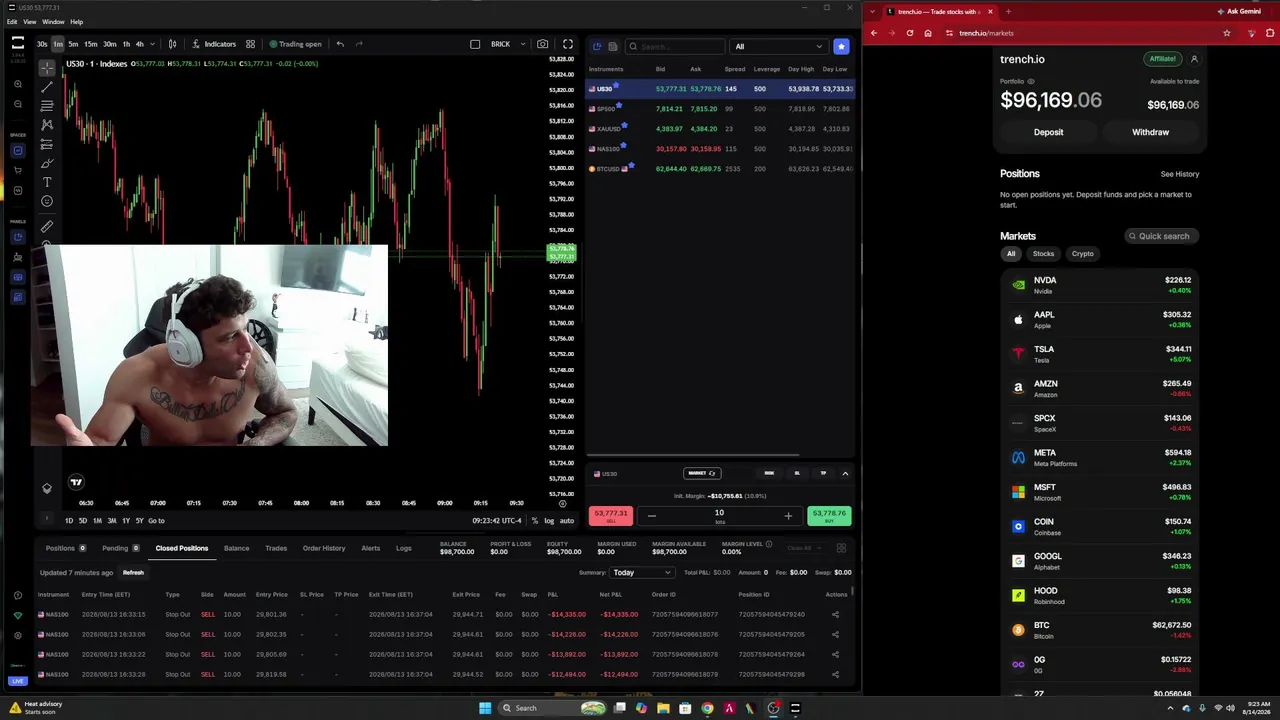Select the crosshair cursor tool on chart

47,67
